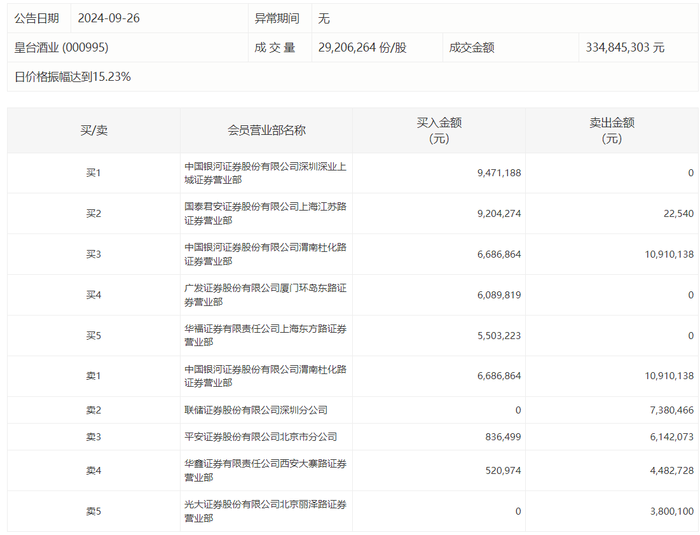Select the 卖4 row label
The width and height of the screenshot is (700, 535).
pyautogui.click(x=94, y=471)
